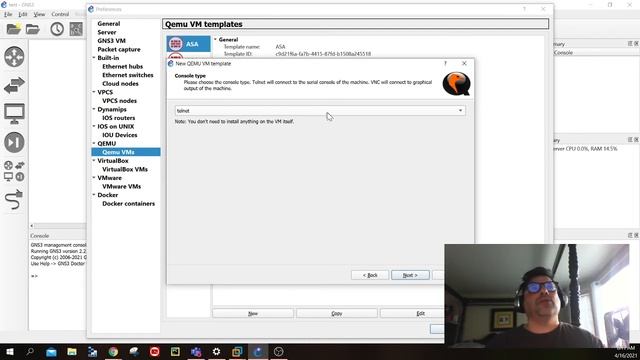
Task: Click the New blank project toolbar icon
Action: [13, 29]
